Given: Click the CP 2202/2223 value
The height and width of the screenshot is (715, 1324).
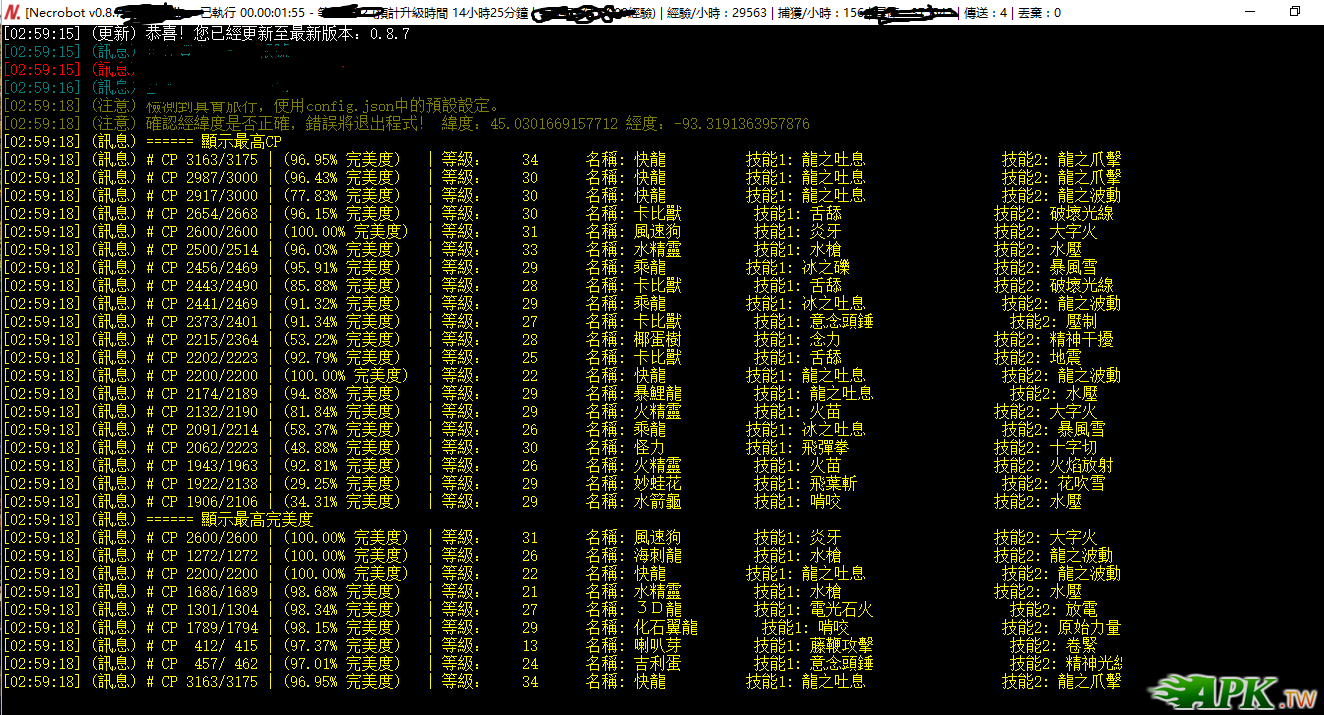Looking at the screenshot, I should (209, 357).
